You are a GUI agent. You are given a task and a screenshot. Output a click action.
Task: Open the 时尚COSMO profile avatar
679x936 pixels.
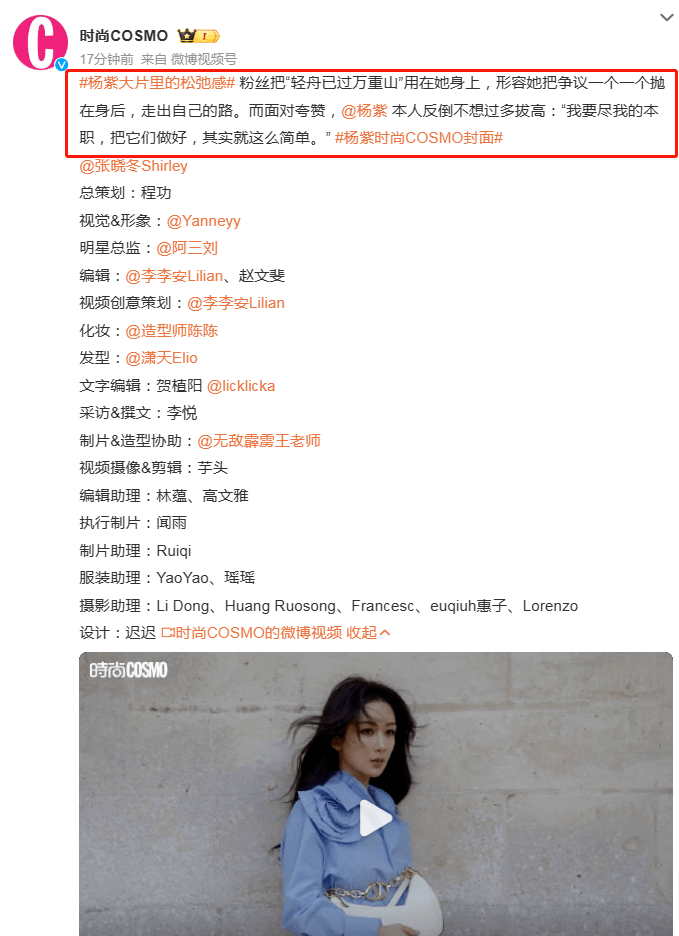(40, 42)
